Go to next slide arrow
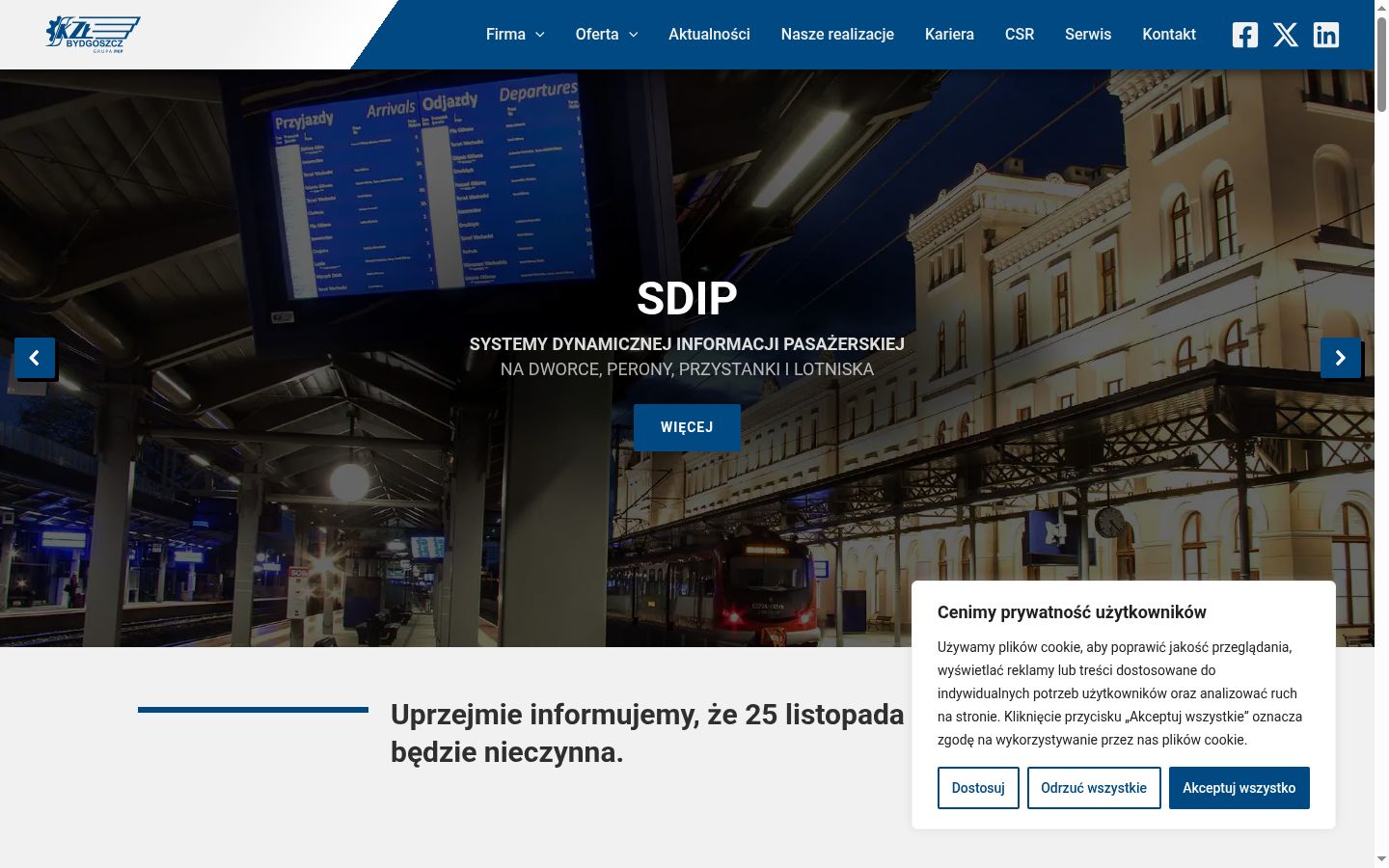The width and height of the screenshot is (1389, 868). click(1341, 358)
